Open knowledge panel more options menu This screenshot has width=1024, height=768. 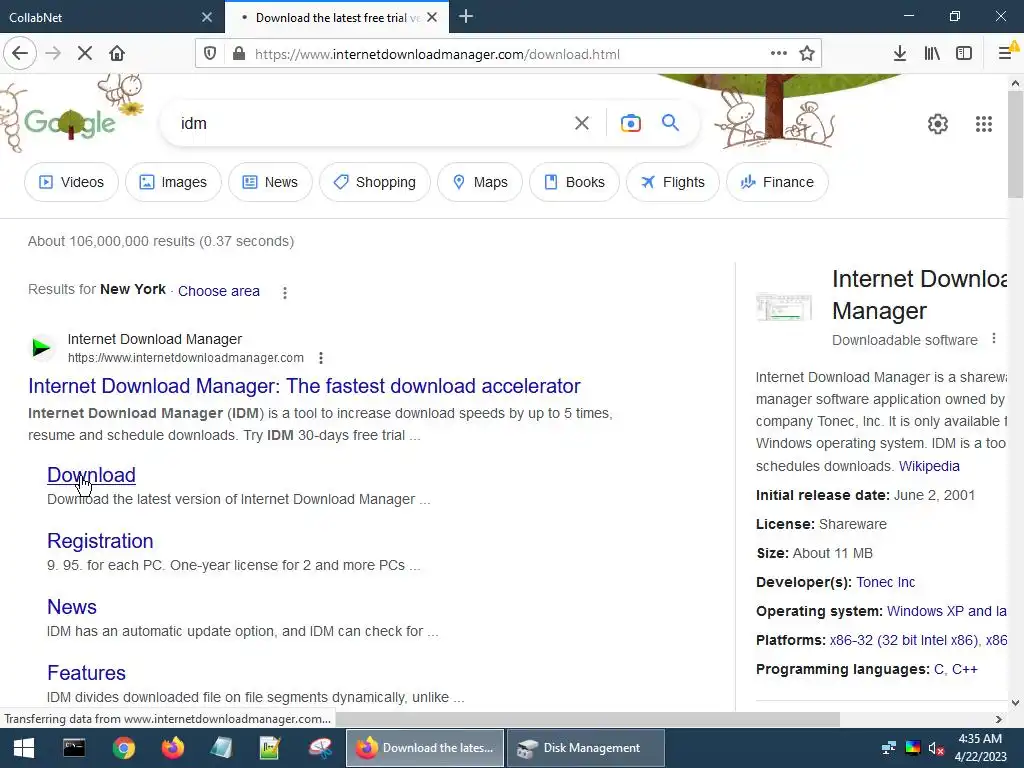click(994, 338)
